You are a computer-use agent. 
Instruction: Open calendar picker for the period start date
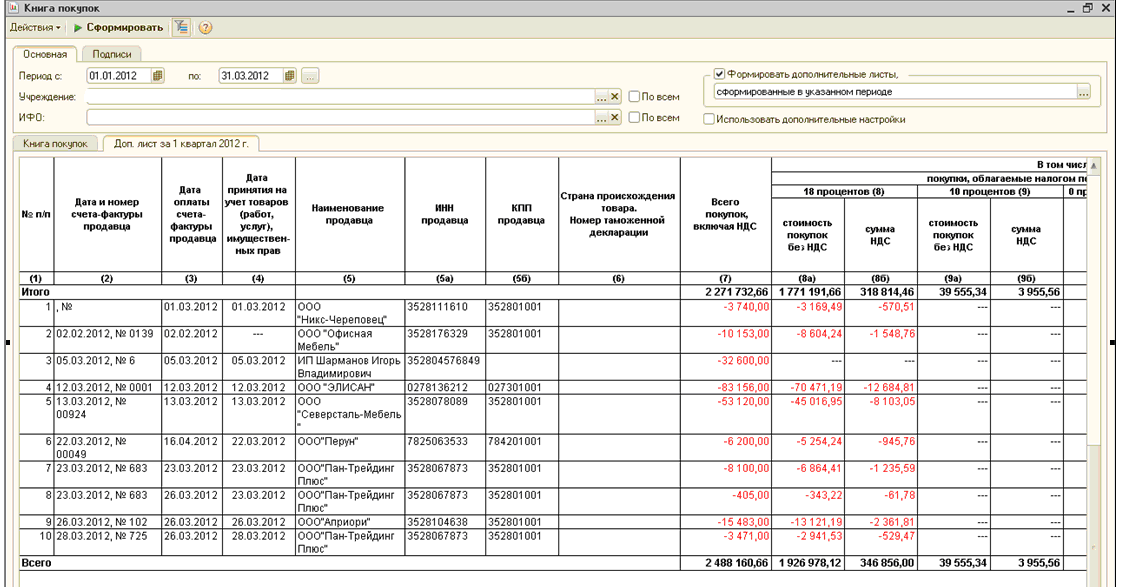pyautogui.click(x=157, y=75)
